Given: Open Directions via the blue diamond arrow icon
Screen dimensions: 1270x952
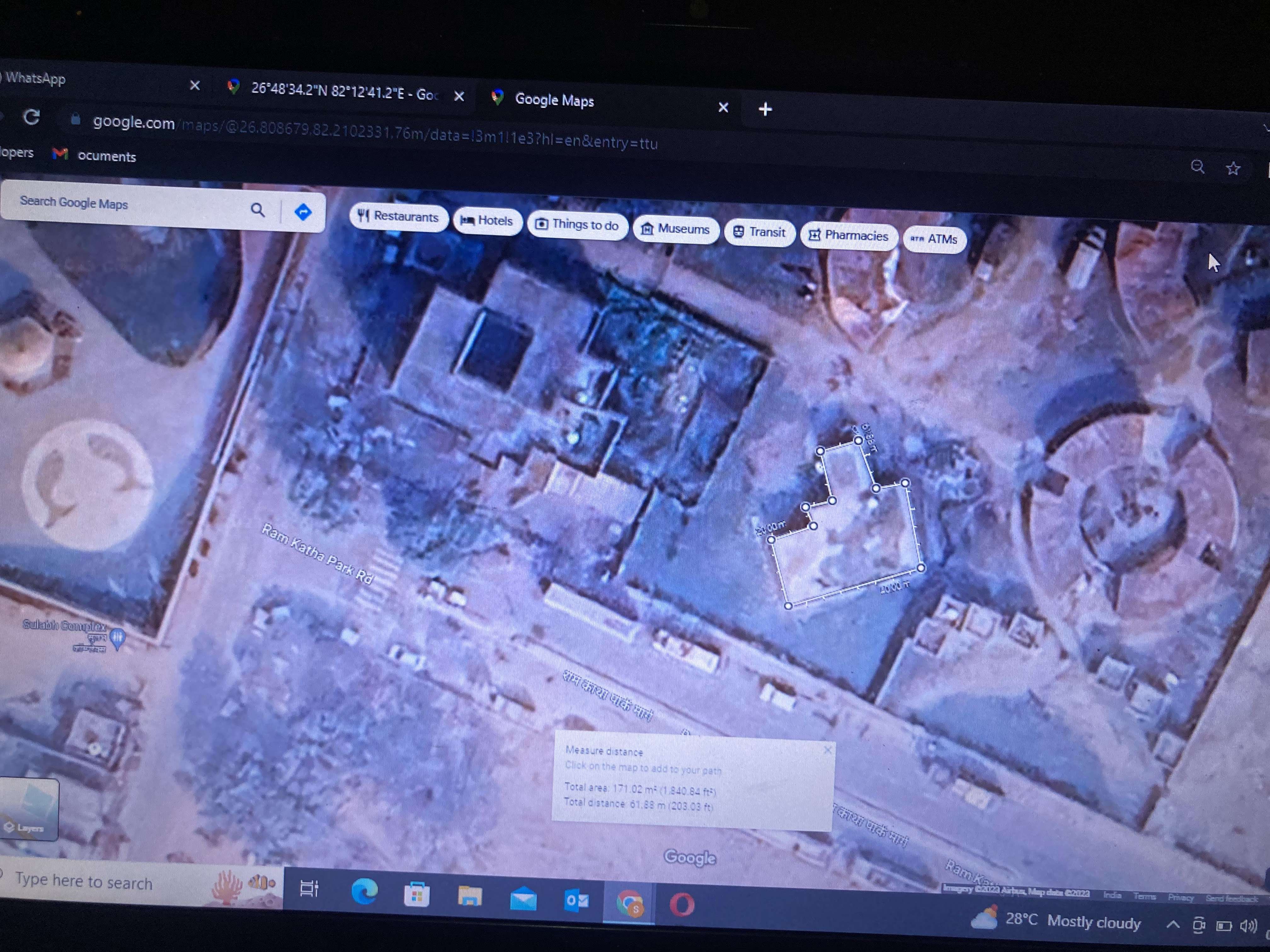Looking at the screenshot, I should coord(303,212).
